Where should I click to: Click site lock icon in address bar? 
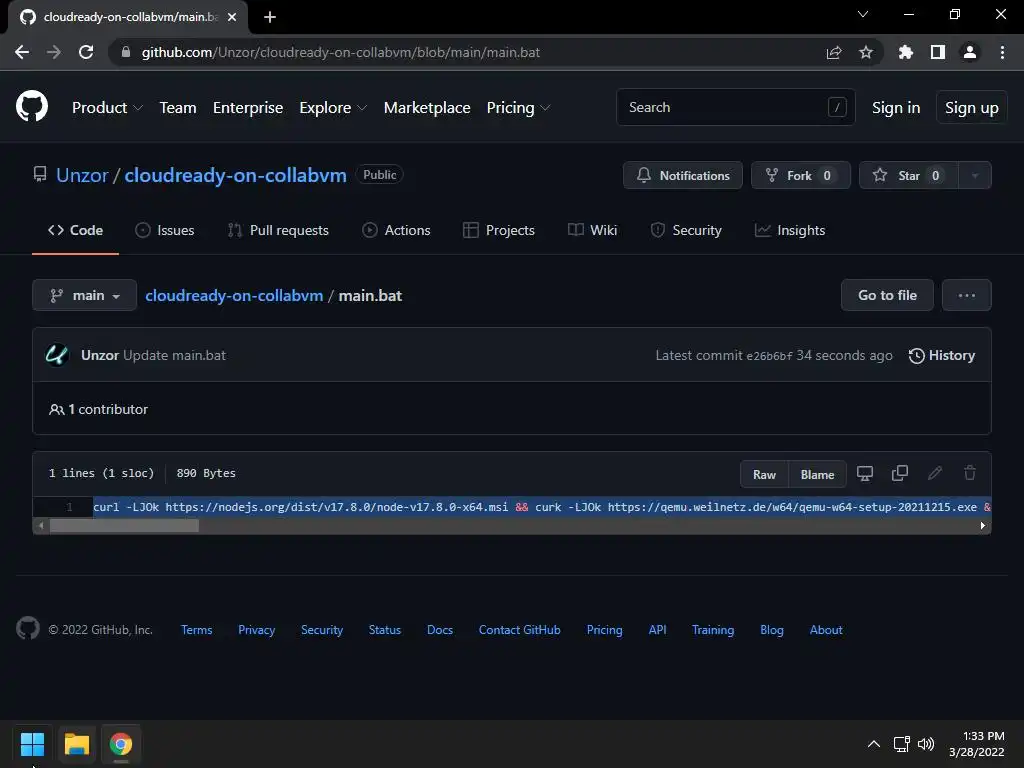pyautogui.click(x=126, y=52)
